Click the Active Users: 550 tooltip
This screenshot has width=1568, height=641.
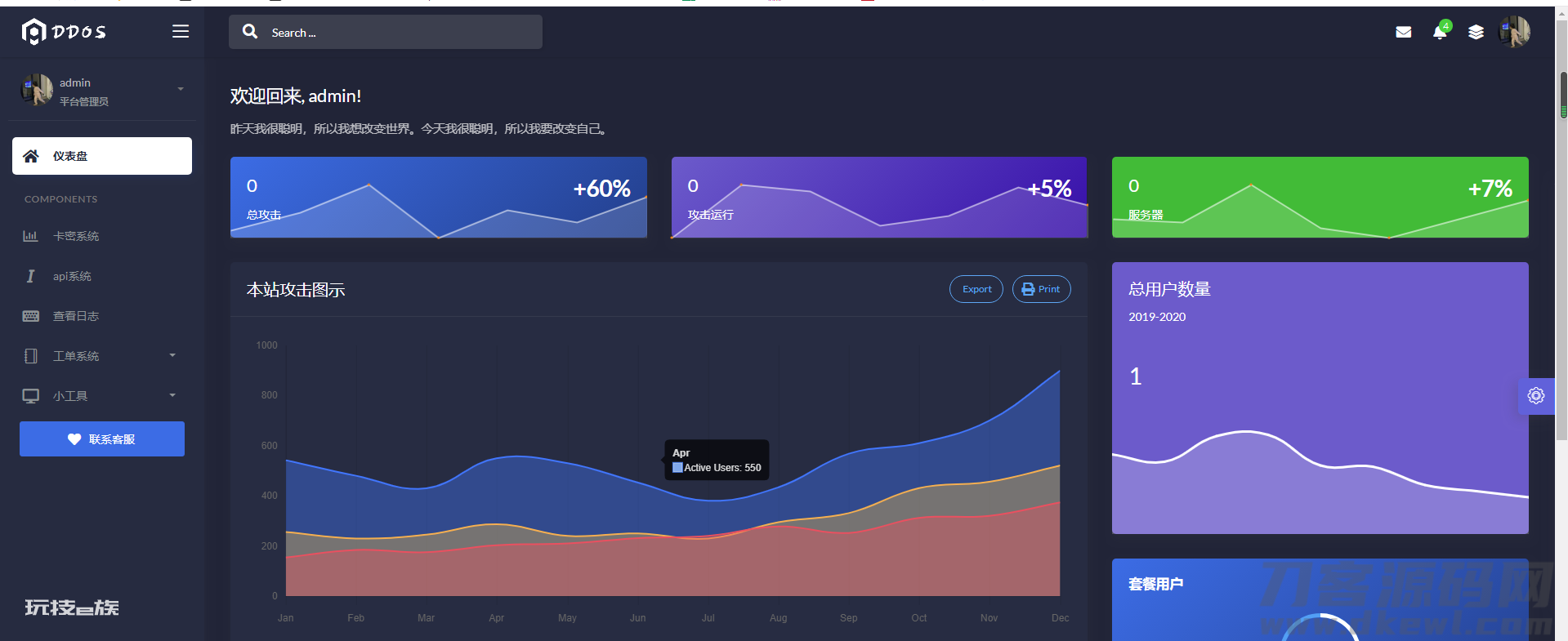coord(717,460)
